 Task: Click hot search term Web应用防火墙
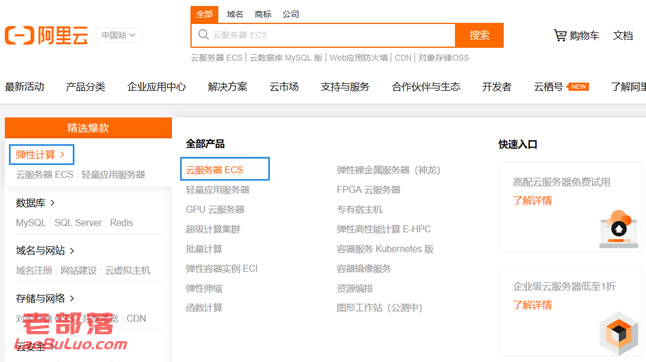(x=358, y=58)
